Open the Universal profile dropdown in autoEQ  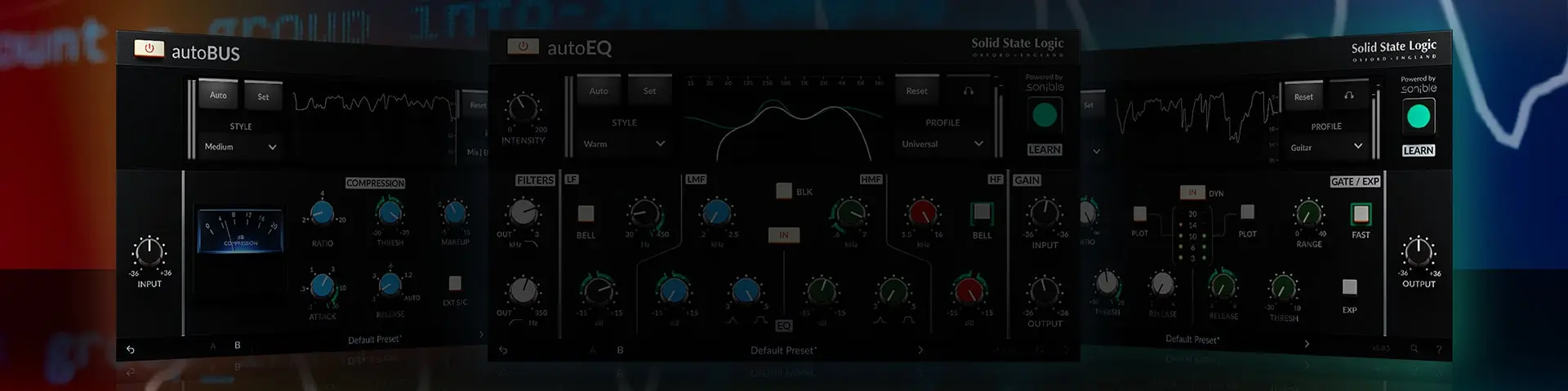point(942,144)
